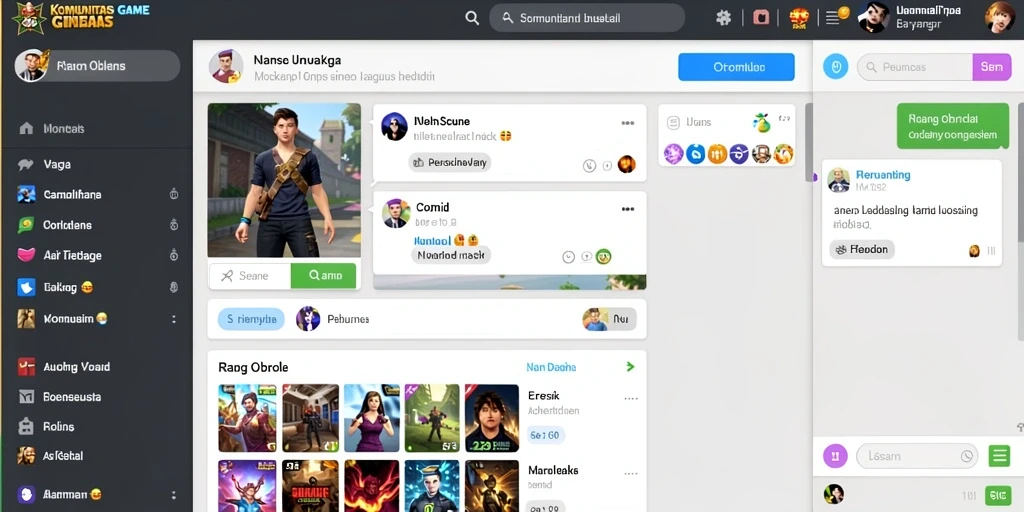Viewport: 1024px width, 512px height.
Task: Click the blue circular mouse icon in chat header
Action: [835, 67]
